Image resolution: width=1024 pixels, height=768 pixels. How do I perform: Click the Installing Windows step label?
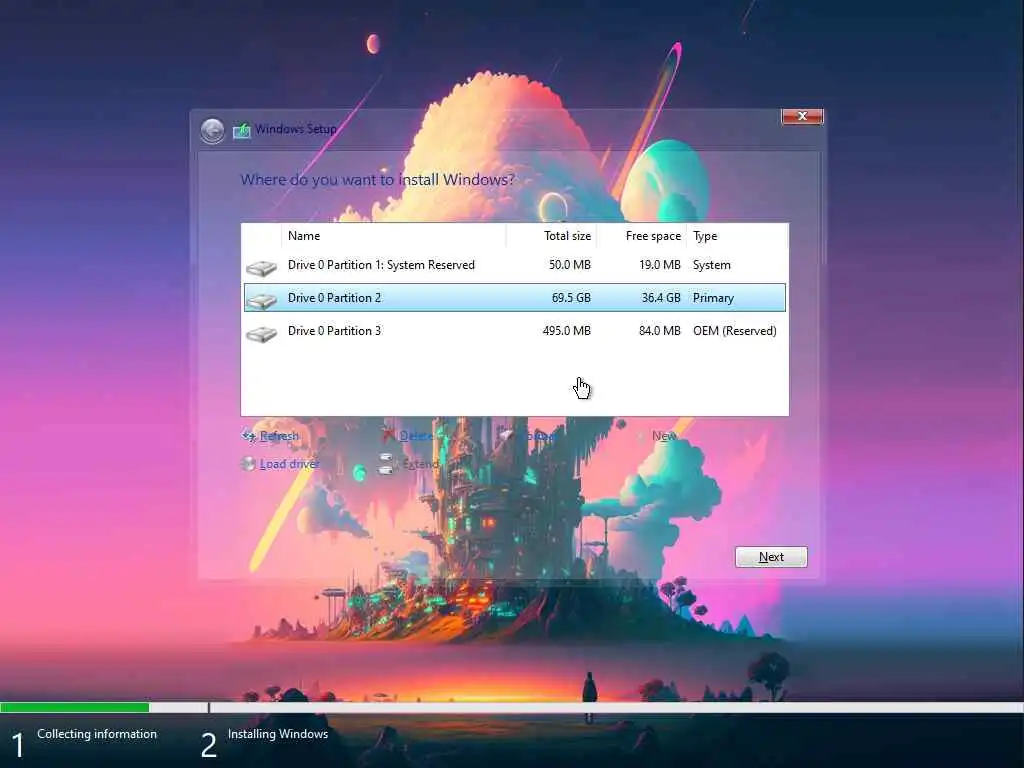278,734
